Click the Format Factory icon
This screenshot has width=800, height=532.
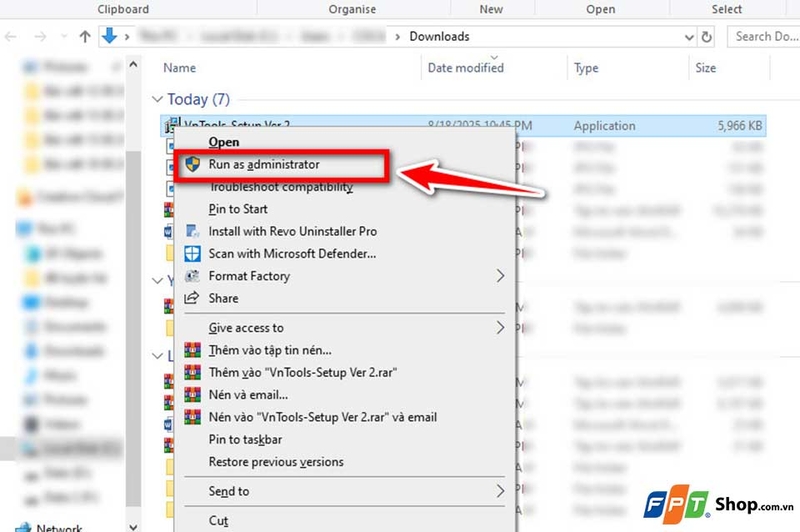click(x=192, y=276)
